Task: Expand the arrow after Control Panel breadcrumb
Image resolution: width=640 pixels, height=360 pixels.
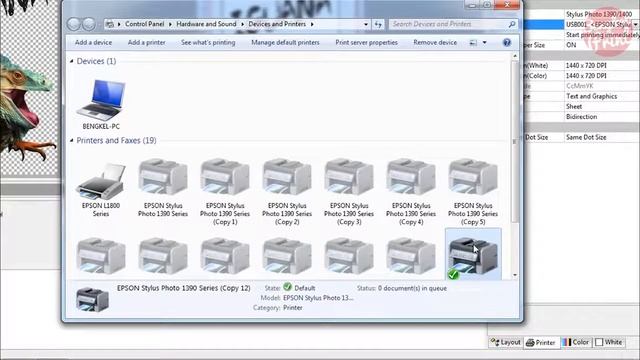Action: 170,24
